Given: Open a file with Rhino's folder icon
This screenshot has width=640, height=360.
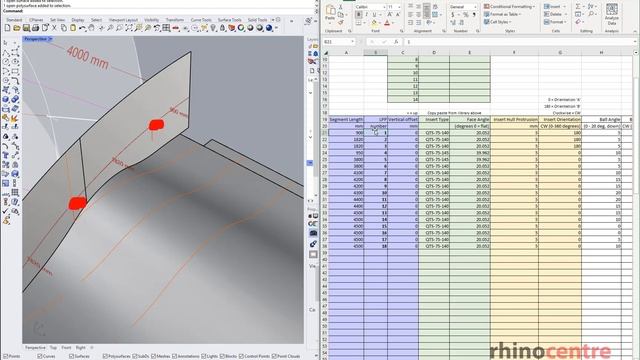Looking at the screenshot, I should (x=16, y=28).
